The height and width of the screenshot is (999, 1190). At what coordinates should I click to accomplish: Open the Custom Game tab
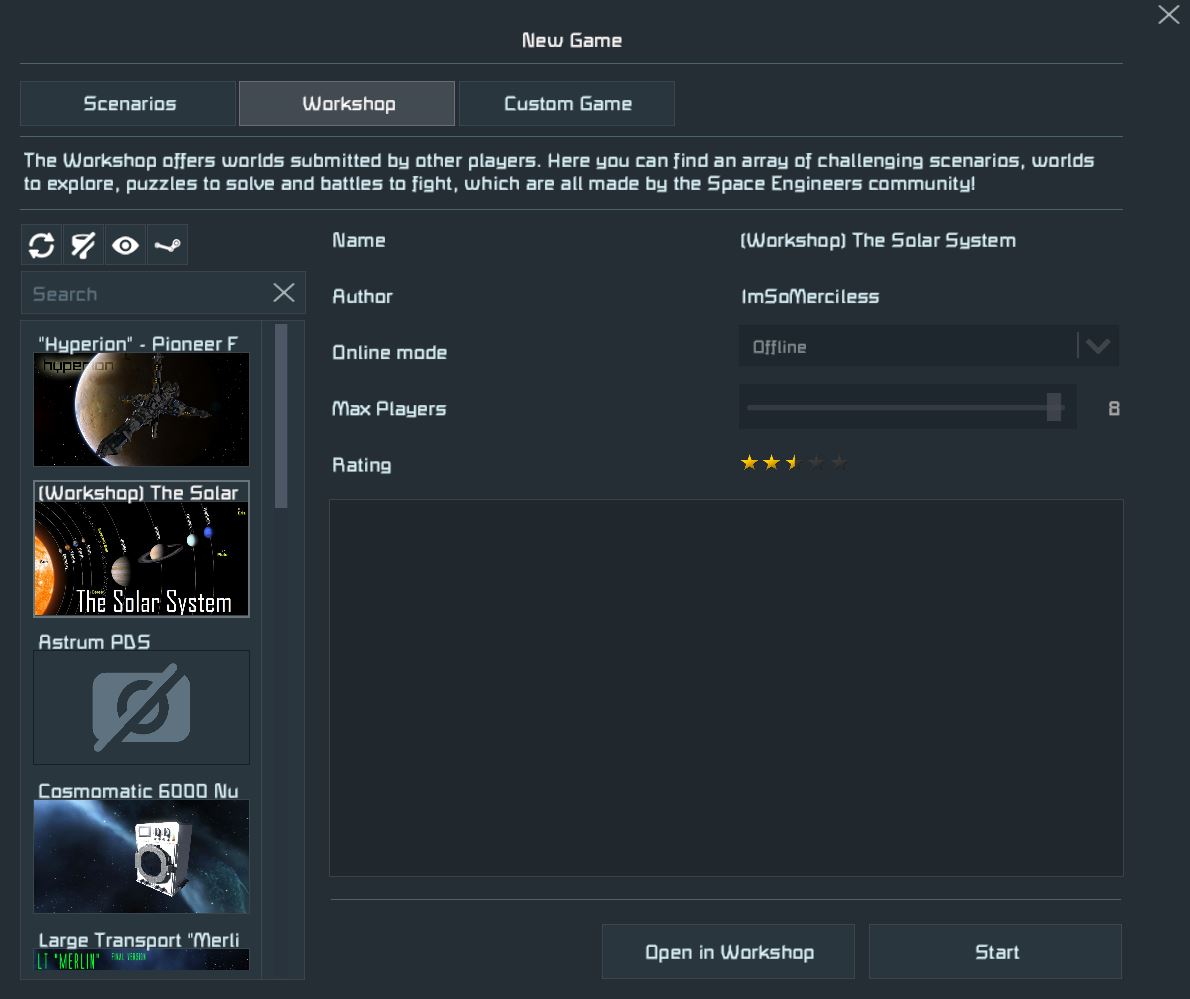coord(567,103)
